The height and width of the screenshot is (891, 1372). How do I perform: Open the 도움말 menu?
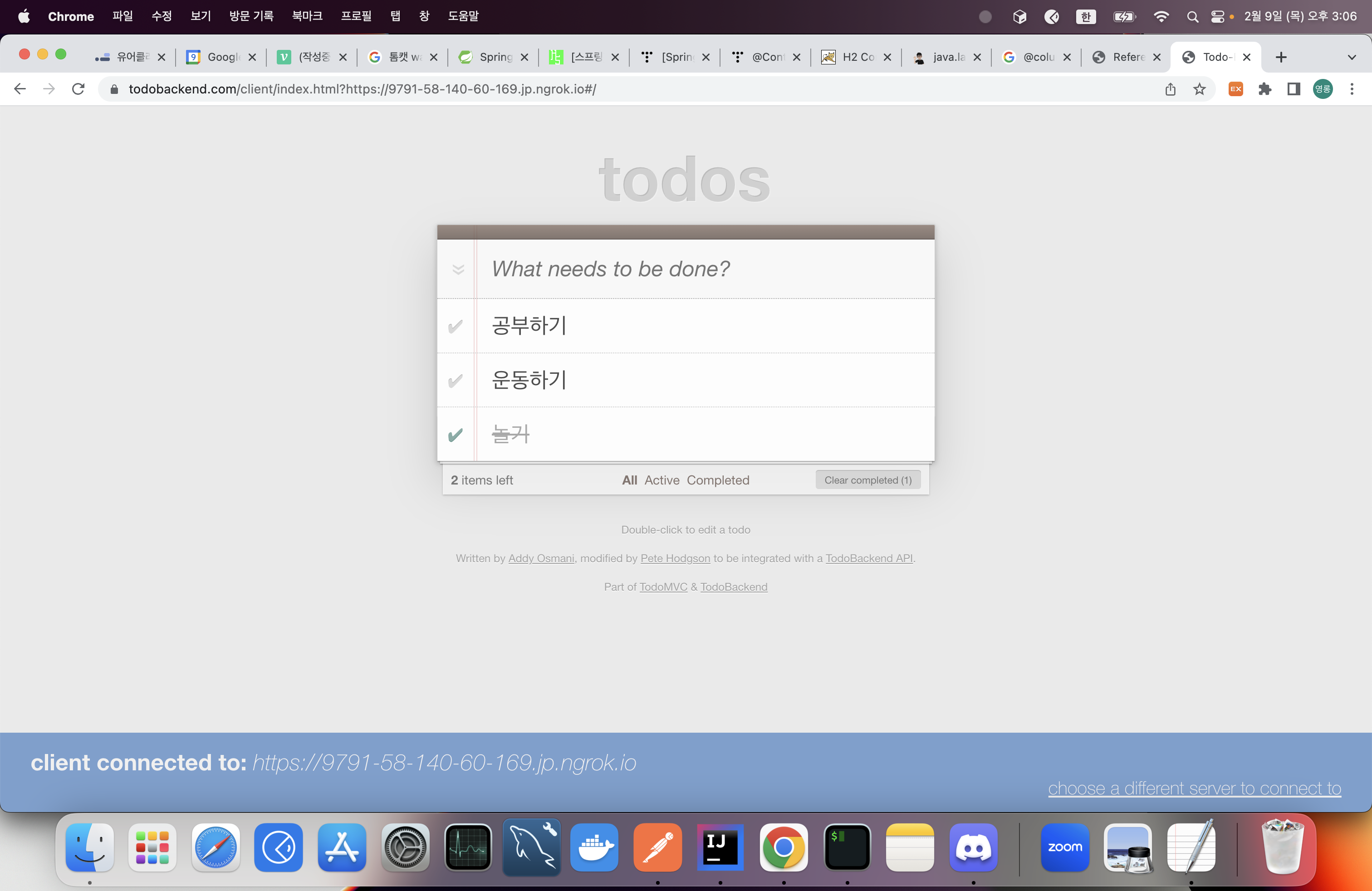(x=463, y=16)
